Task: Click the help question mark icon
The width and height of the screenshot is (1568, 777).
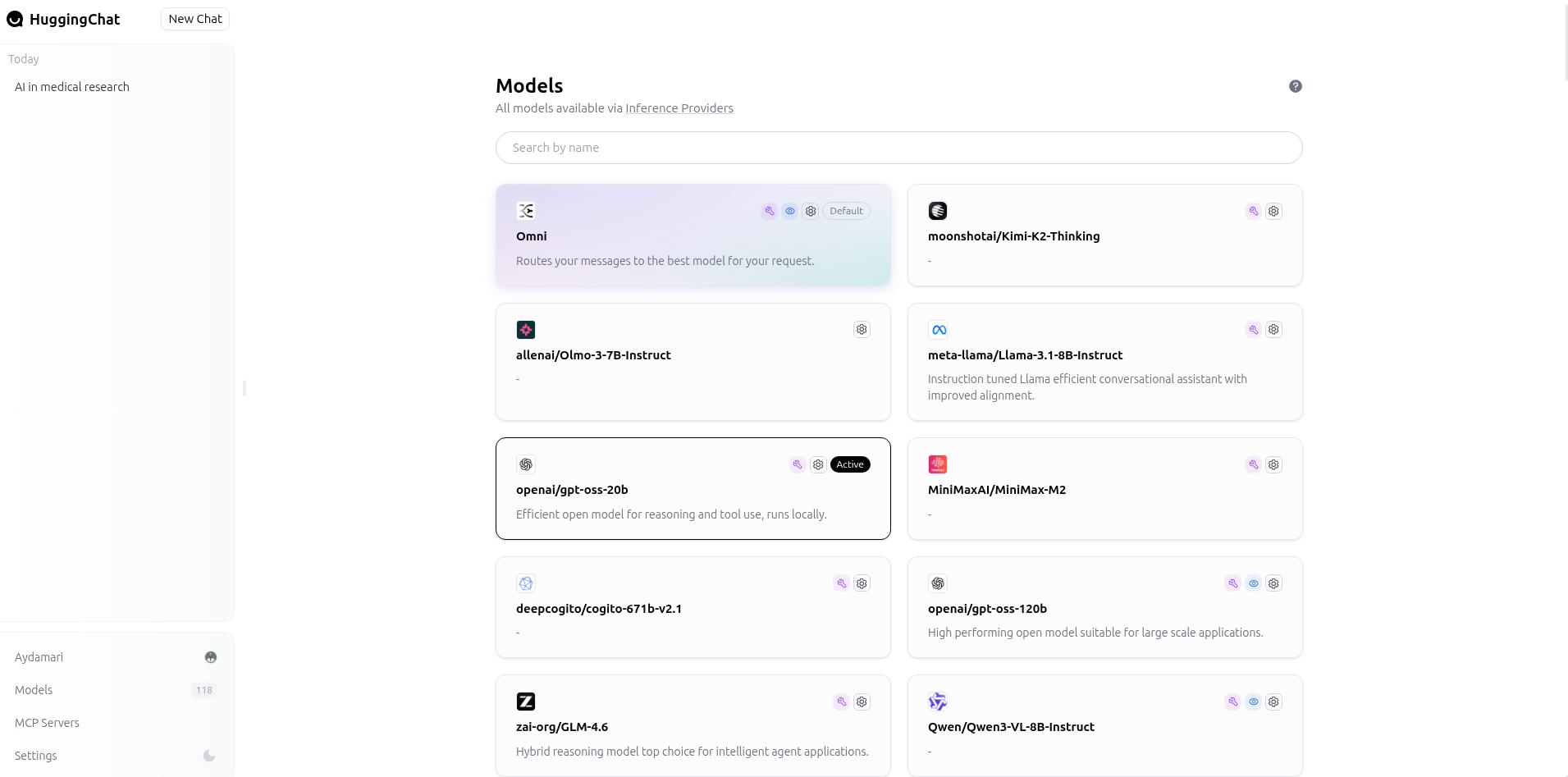Action: pos(1296,86)
